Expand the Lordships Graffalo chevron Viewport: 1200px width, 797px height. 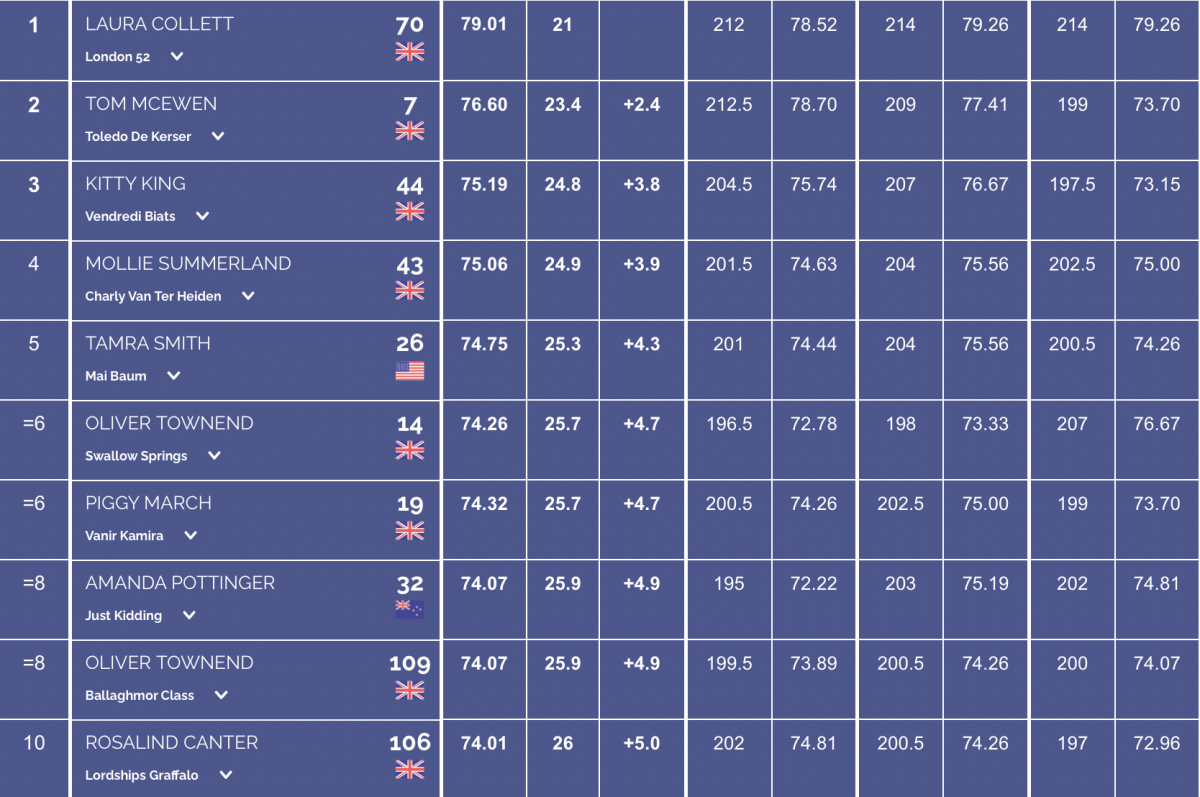click(225, 775)
